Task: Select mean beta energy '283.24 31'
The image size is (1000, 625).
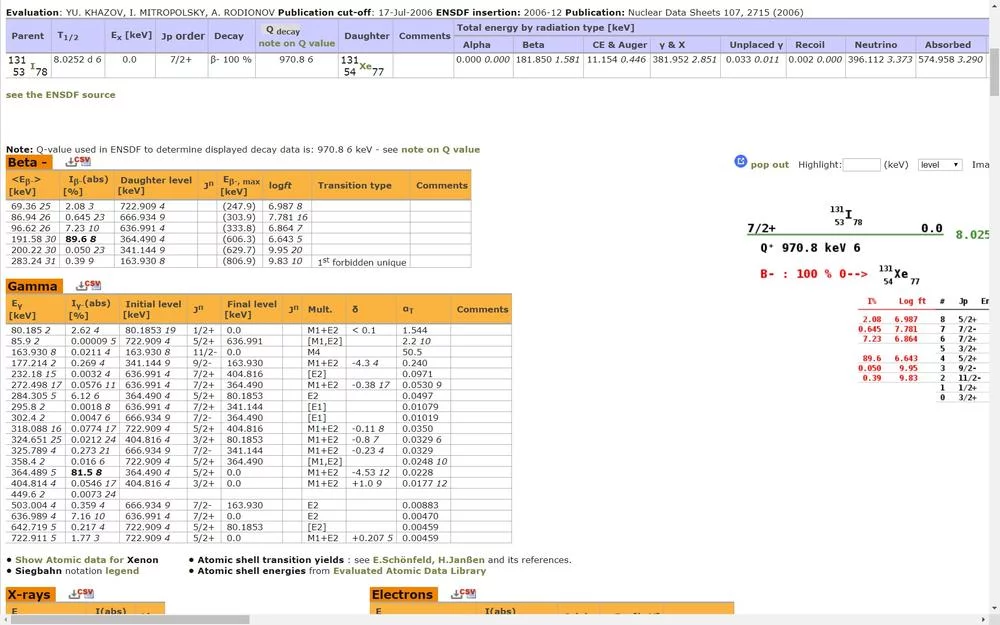Action: tap(31, 261)
